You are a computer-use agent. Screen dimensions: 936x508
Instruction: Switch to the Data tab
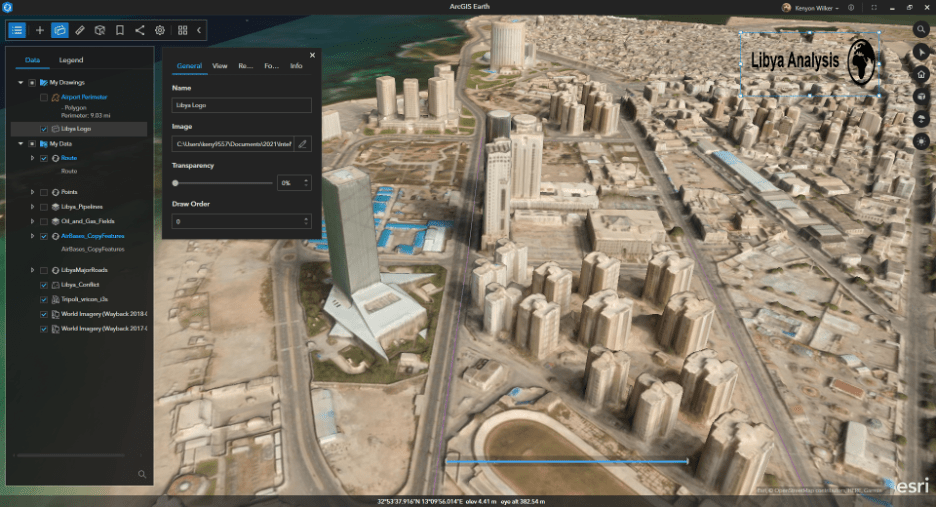click(32, 60)
